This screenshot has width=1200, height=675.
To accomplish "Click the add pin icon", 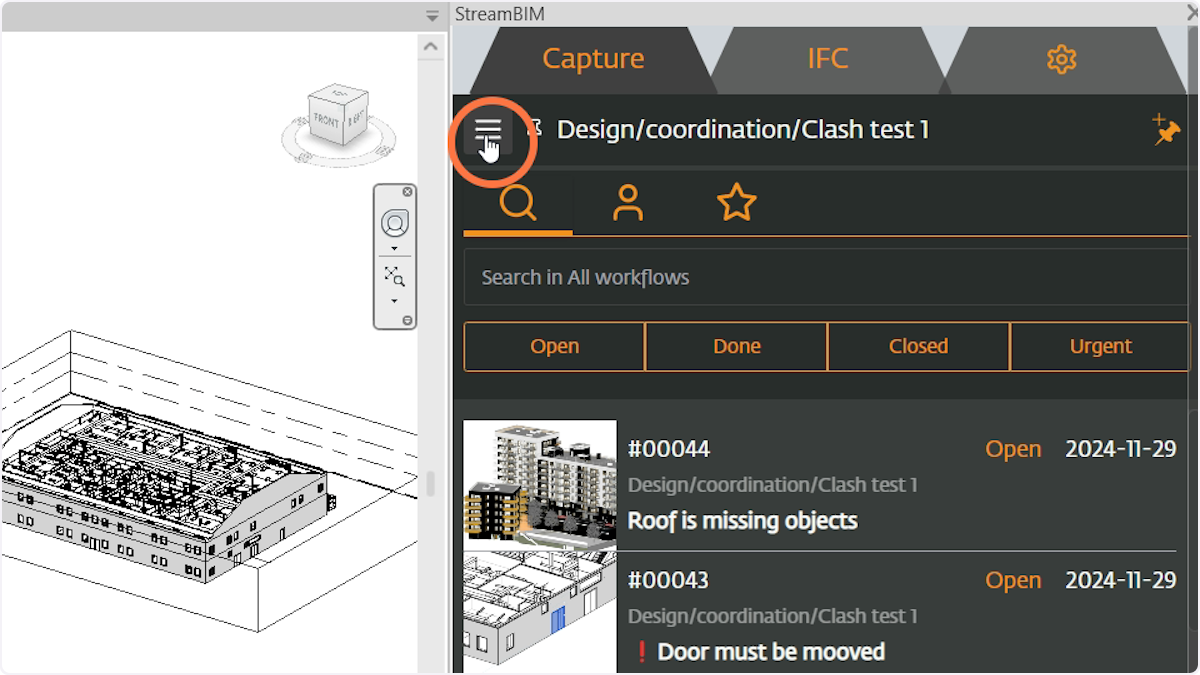I will pos(1166,130).
